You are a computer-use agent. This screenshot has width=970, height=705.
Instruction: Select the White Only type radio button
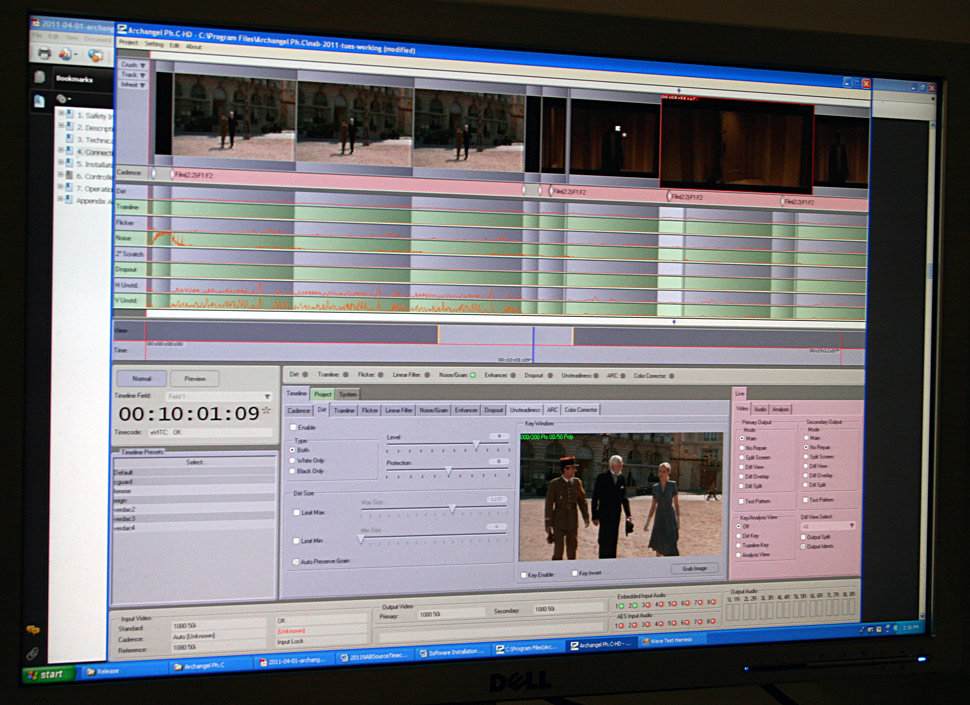pyautogui.click(x=294, y=460)
